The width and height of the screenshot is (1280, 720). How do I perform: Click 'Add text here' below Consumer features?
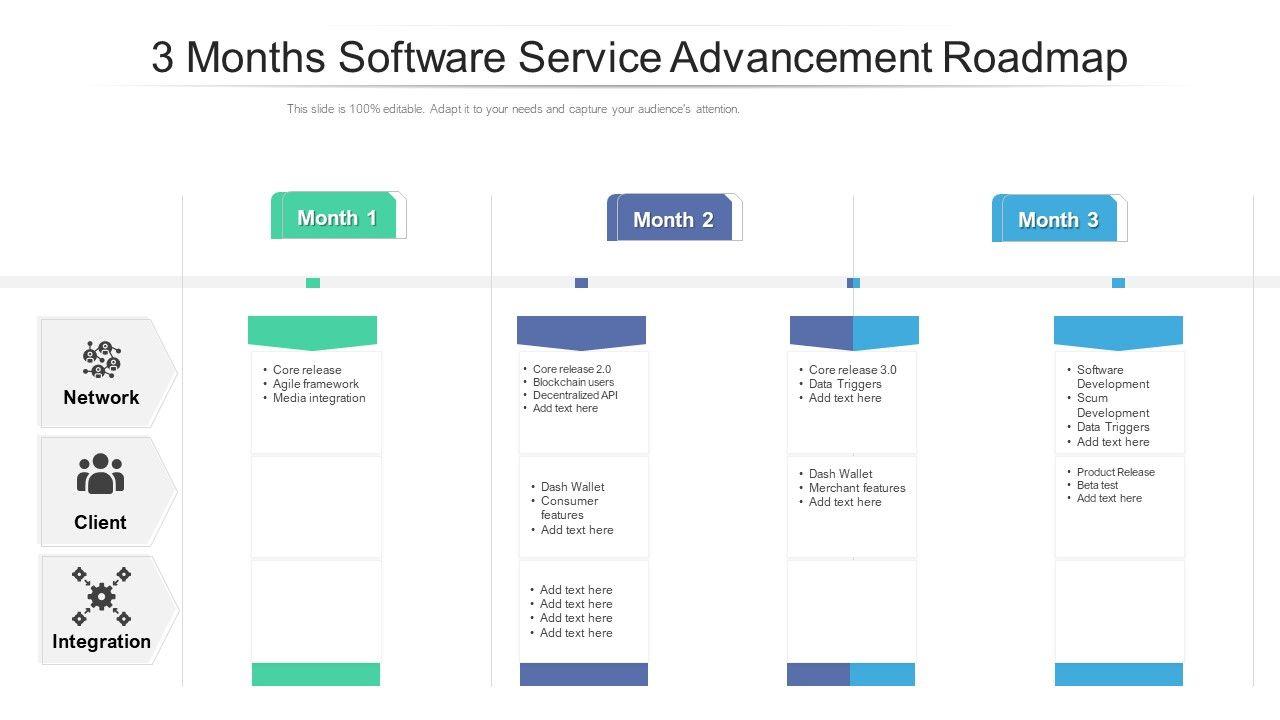pos(577,530)
